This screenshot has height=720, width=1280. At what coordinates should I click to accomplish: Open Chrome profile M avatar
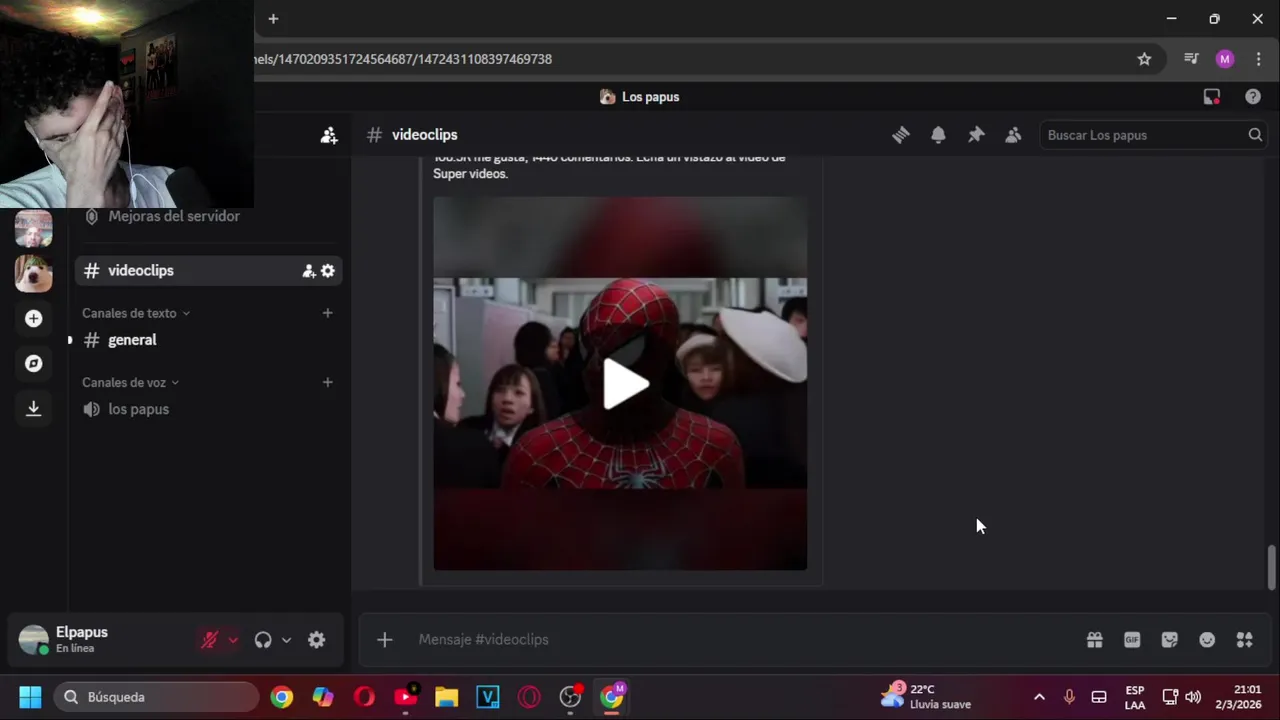pos(1225,59)
